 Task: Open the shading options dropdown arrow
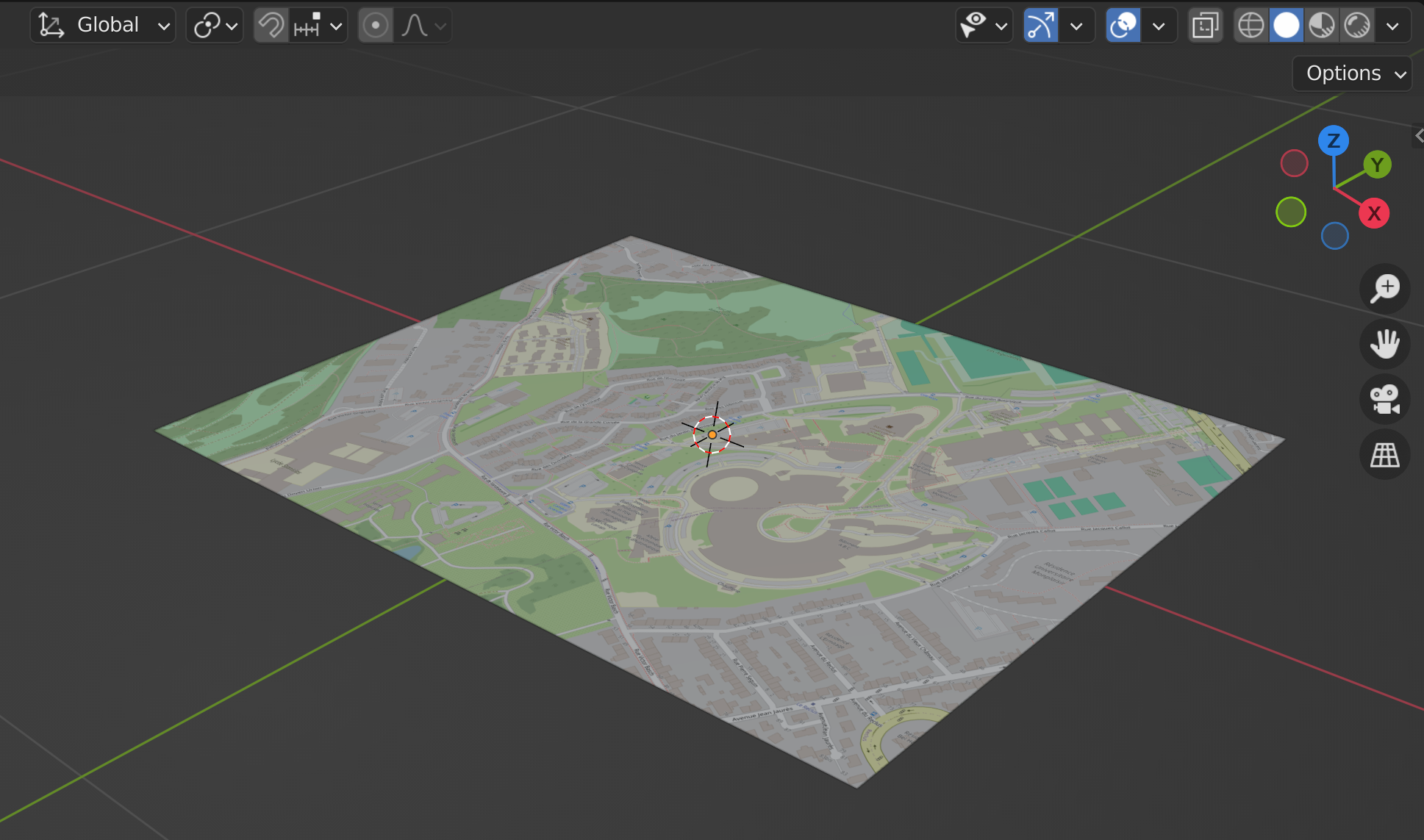pos(1392,25)
